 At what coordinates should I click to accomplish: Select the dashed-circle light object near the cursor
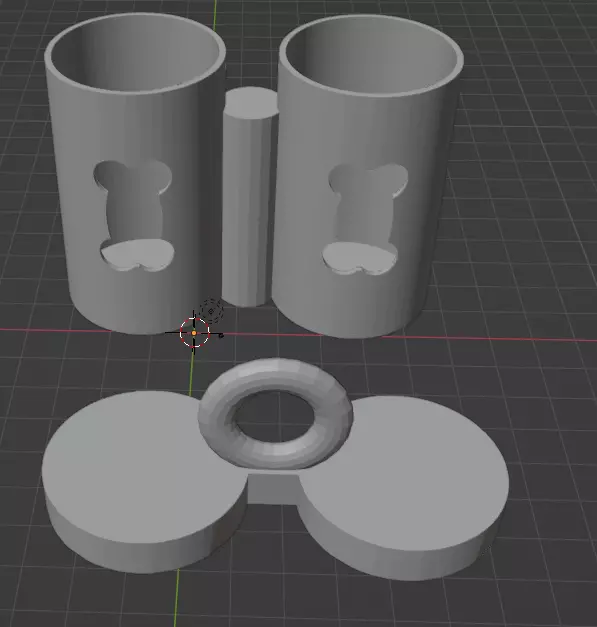[x=211, y=311]
